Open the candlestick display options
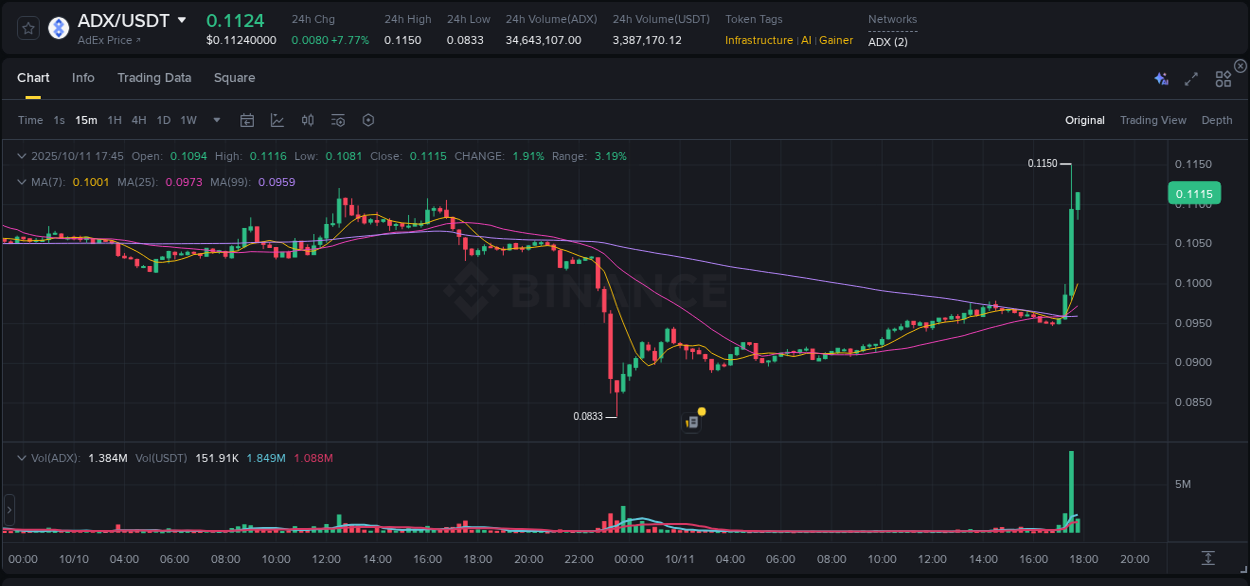1250x586 pixels. coord(307,119)
